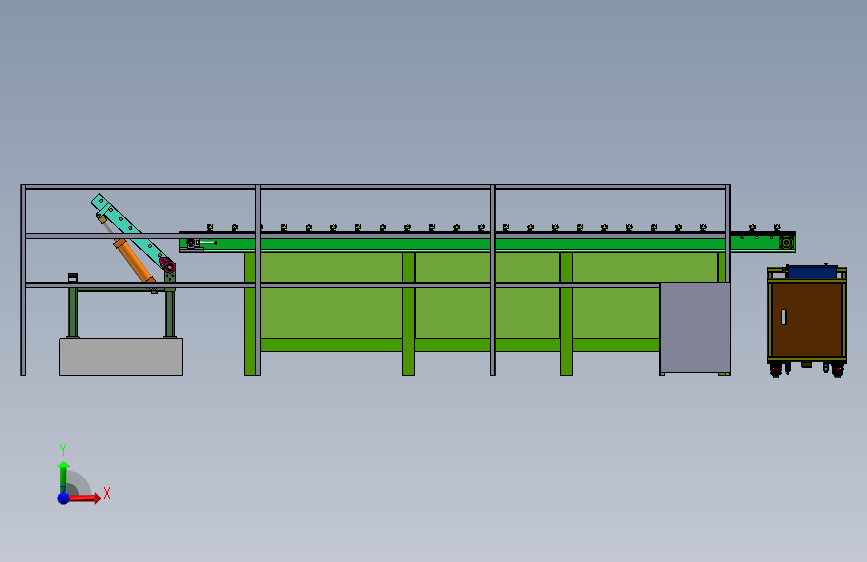Select the left caster wheel of the cart
The image size is (867, 562).
coord(776,371)
